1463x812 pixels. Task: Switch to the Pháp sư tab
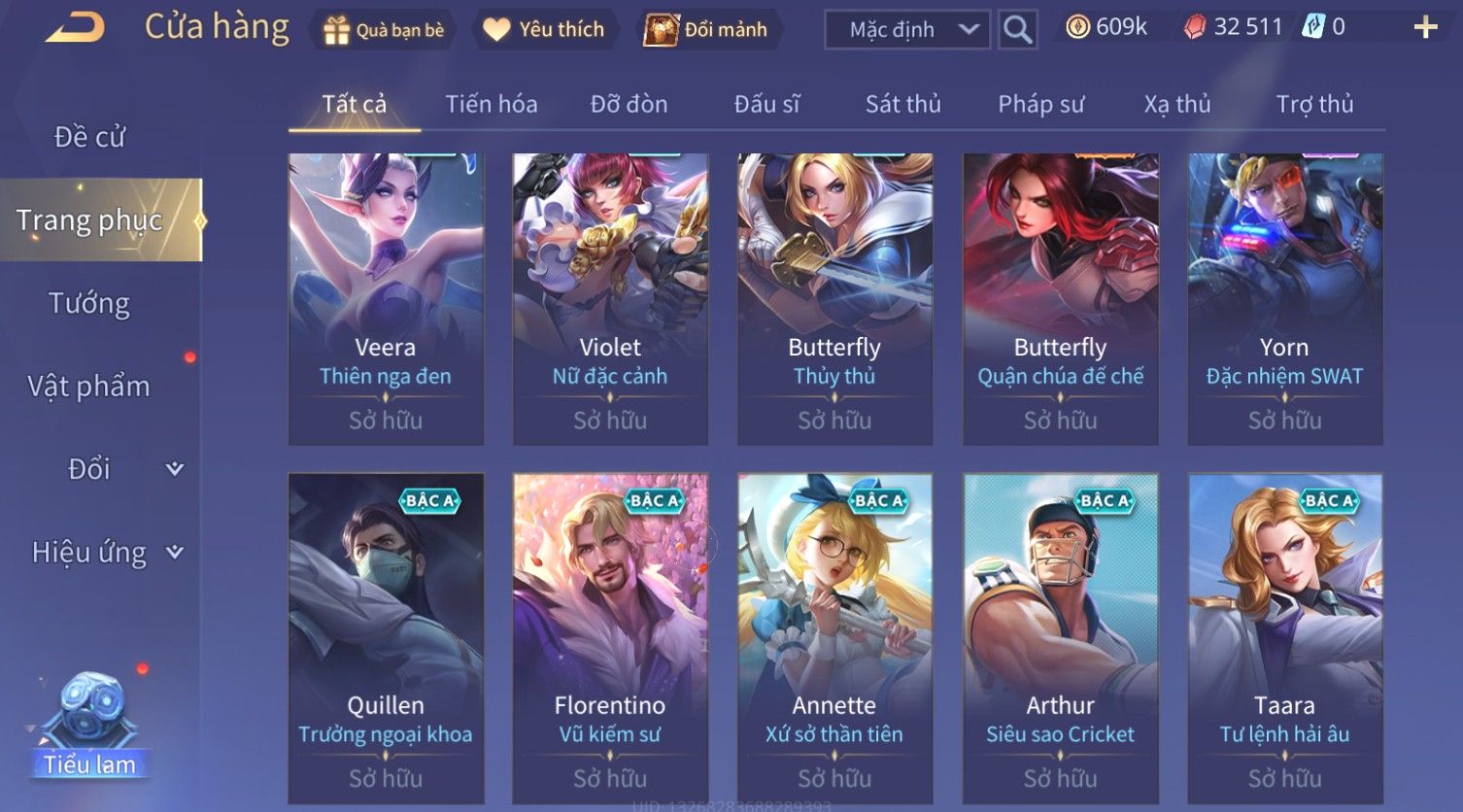click(x=1040, y=104)
